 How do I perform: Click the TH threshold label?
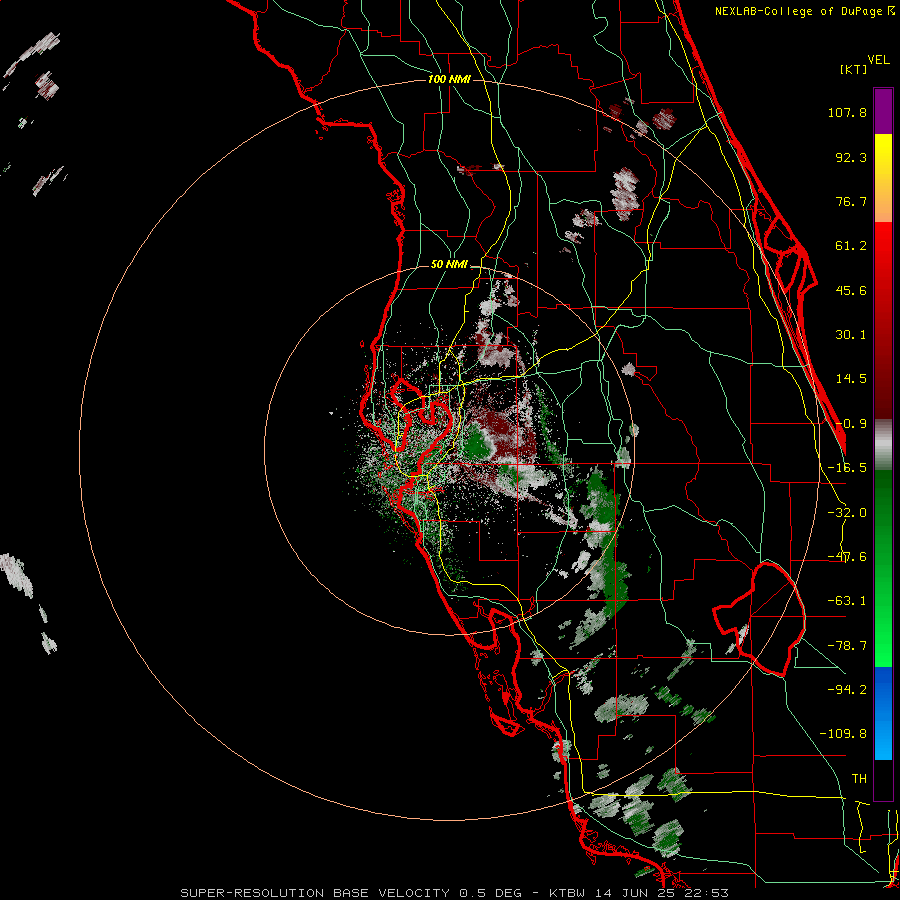859,778
